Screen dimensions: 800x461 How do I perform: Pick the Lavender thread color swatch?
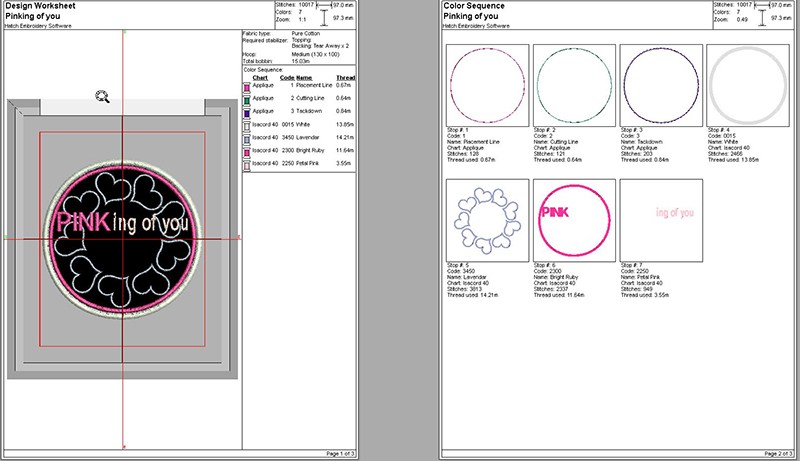coord(247,136)
